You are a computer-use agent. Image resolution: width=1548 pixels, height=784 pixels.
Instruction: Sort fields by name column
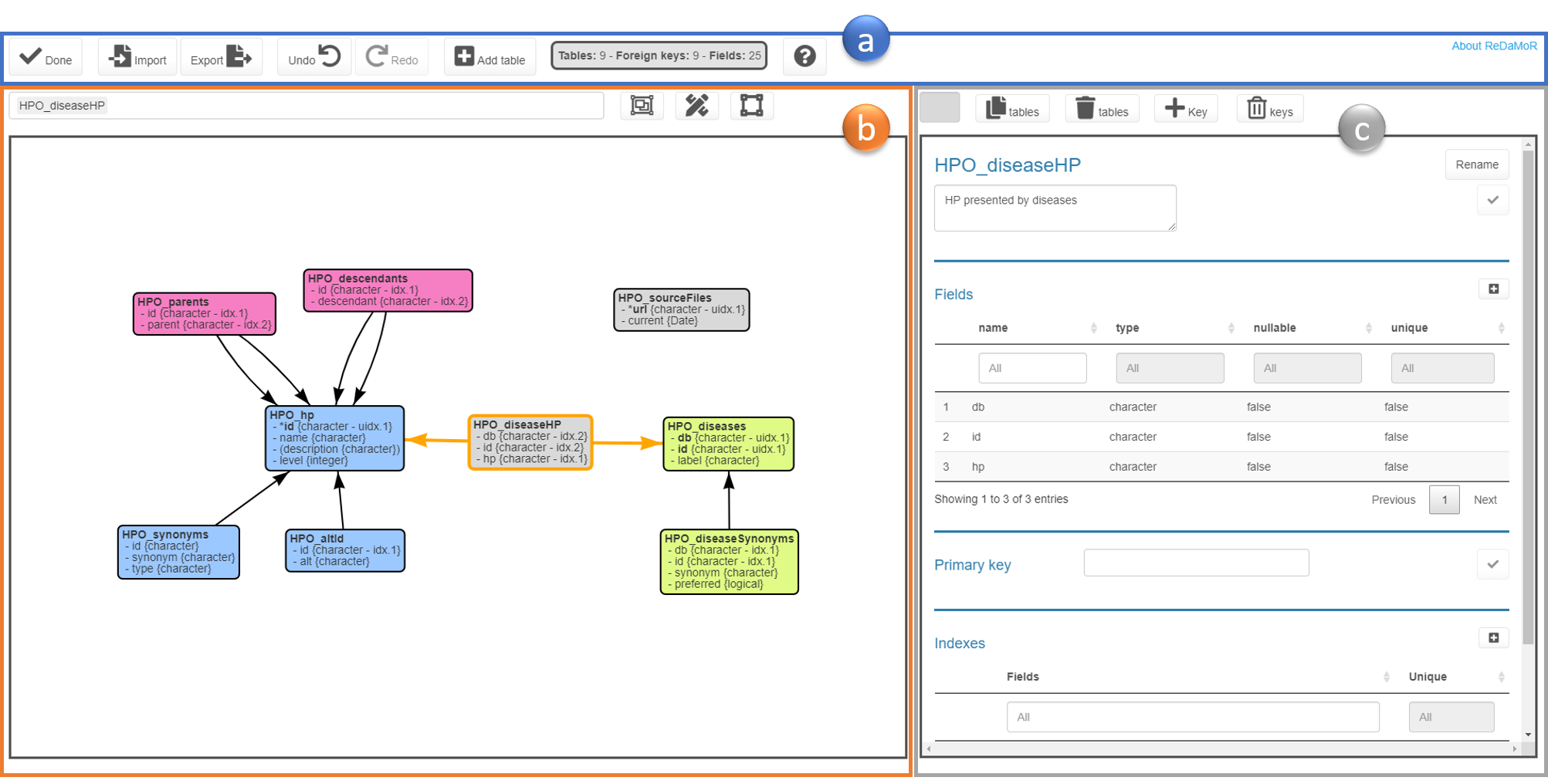[1038, 328]
